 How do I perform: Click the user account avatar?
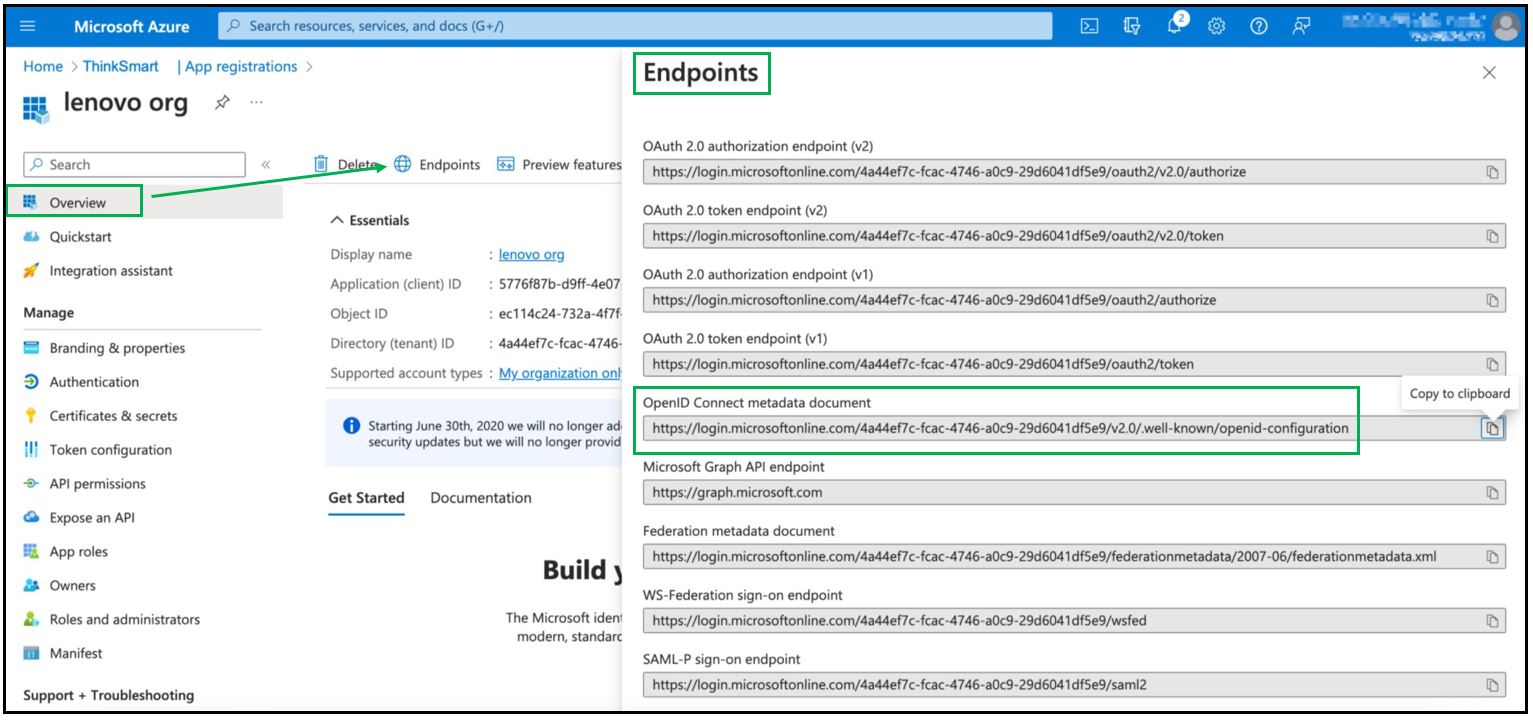pyautogui.click(x=1505, y=27)
